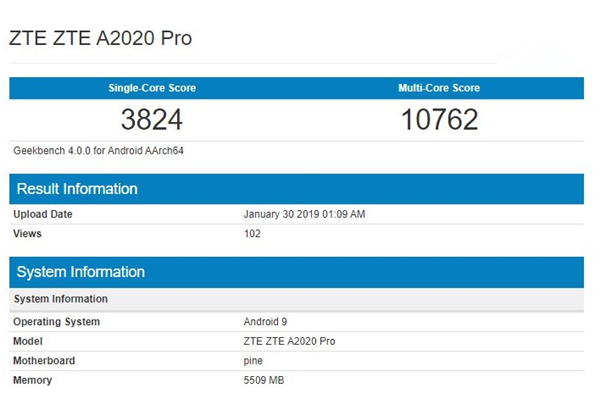Select the Motherboard row label
The image size is (600, 404).
tap(44, 361)
